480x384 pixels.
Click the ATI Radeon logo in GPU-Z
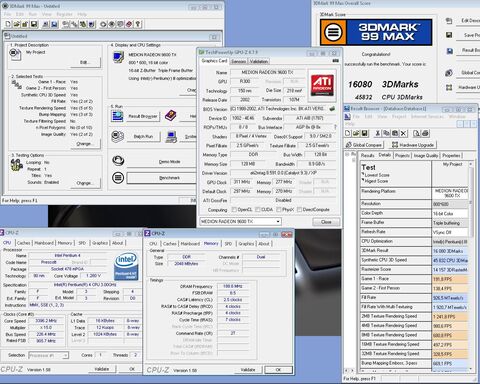click(x=321, y=85)
